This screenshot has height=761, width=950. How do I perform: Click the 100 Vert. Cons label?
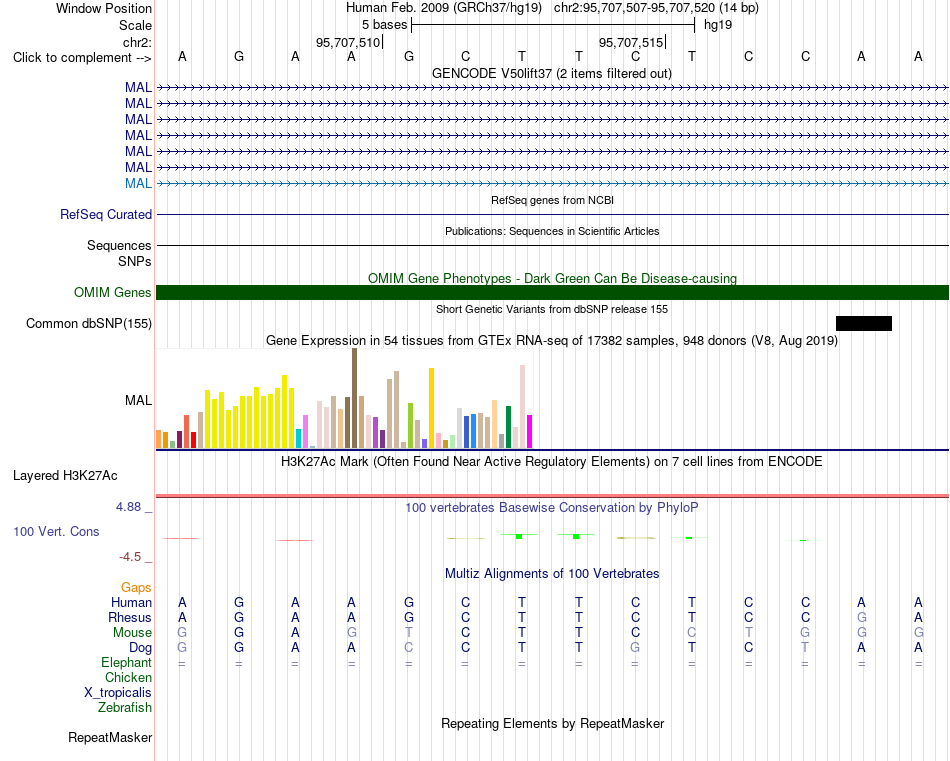56,531
